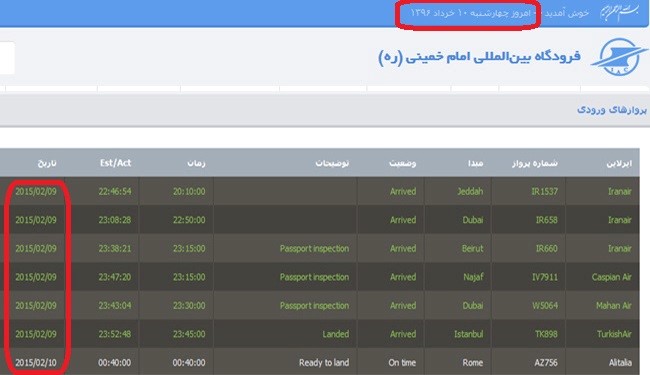Click actual time 22:46:54
Viewport: 650px width, 375px height.
pyautogui.click(x=115, y=191)
